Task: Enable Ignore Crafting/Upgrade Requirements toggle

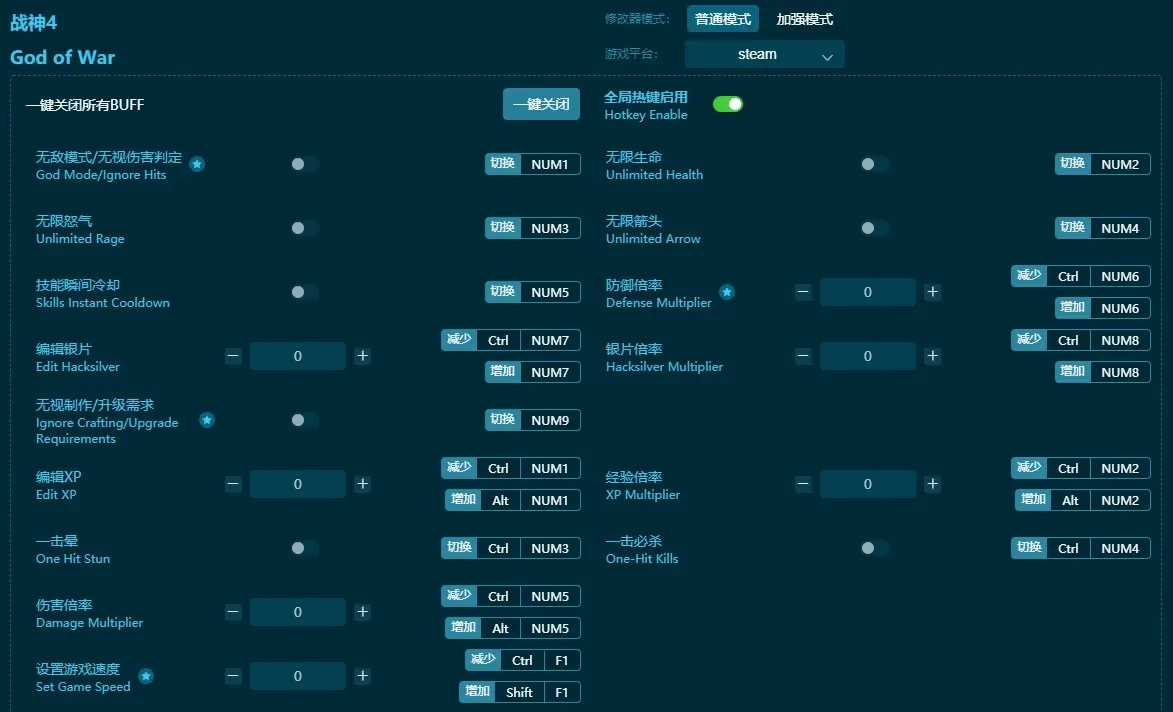Action: tap(305, 420)
